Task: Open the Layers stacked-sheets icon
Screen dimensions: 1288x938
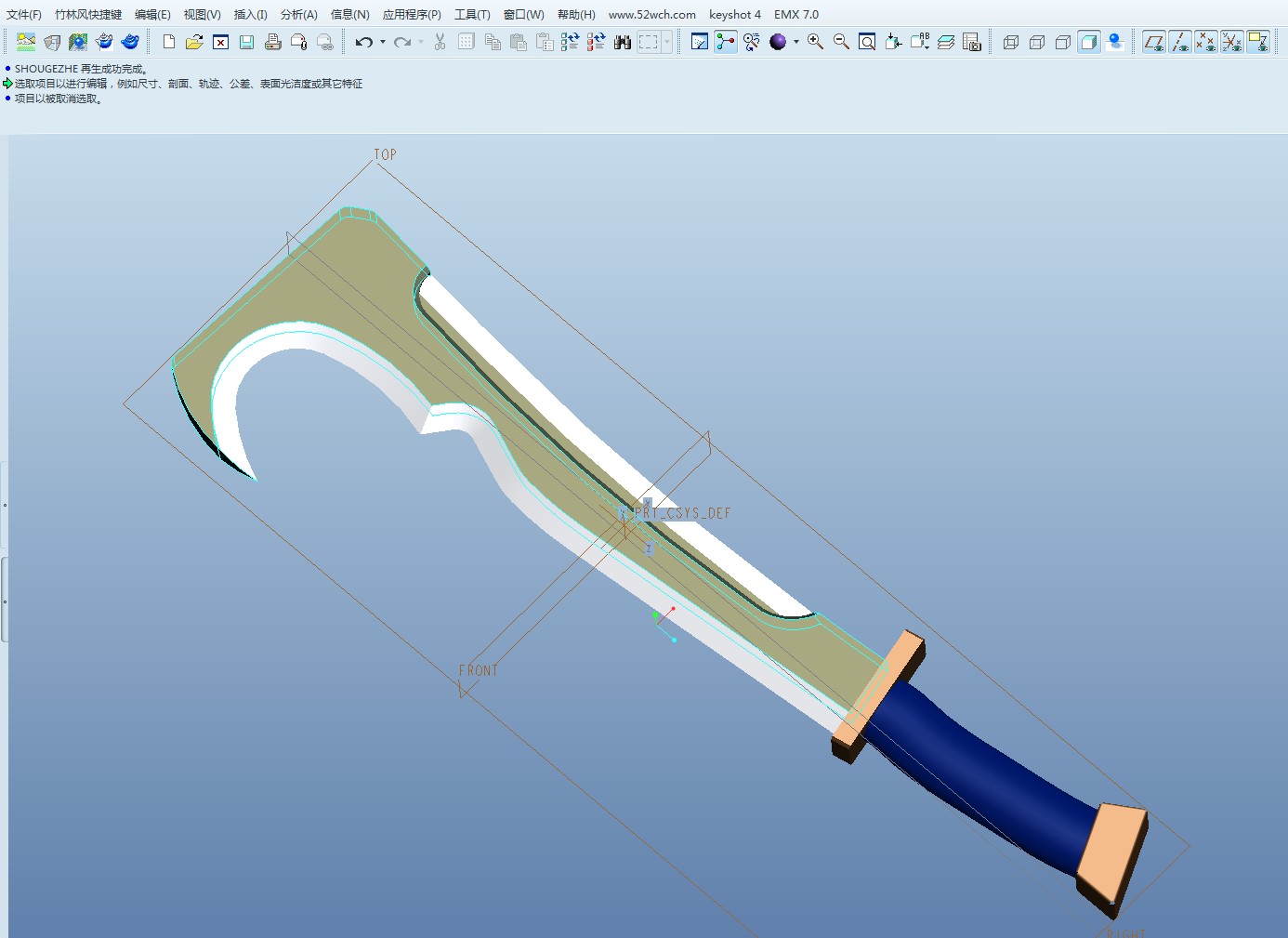Action: pyautogui.click(x=946, y=42)
